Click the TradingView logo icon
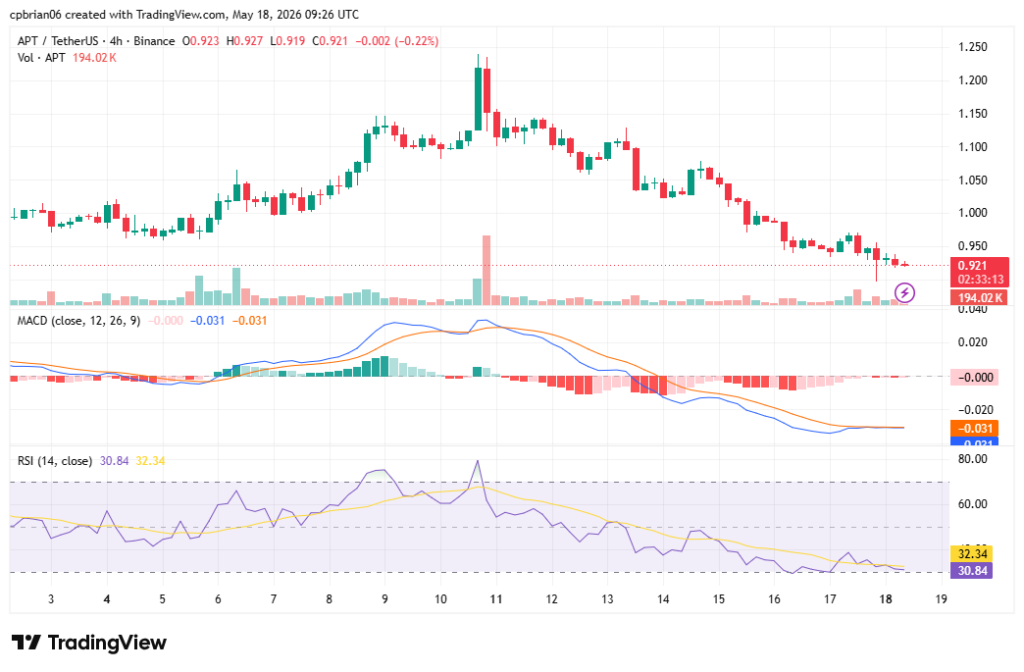1024x672 pixels. [x=27, y=643]
